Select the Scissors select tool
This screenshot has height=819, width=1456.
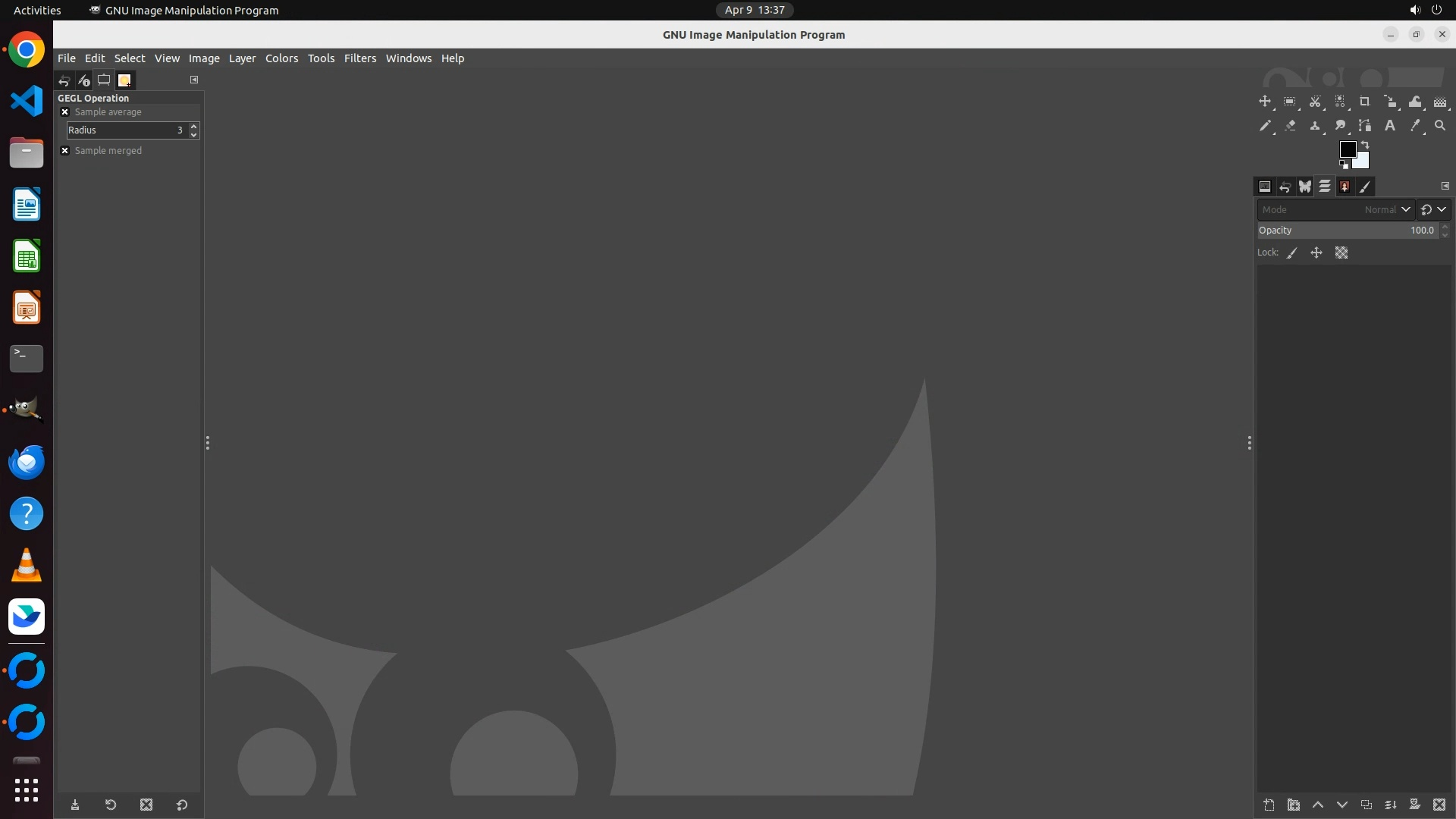[x=1315, y=102]
